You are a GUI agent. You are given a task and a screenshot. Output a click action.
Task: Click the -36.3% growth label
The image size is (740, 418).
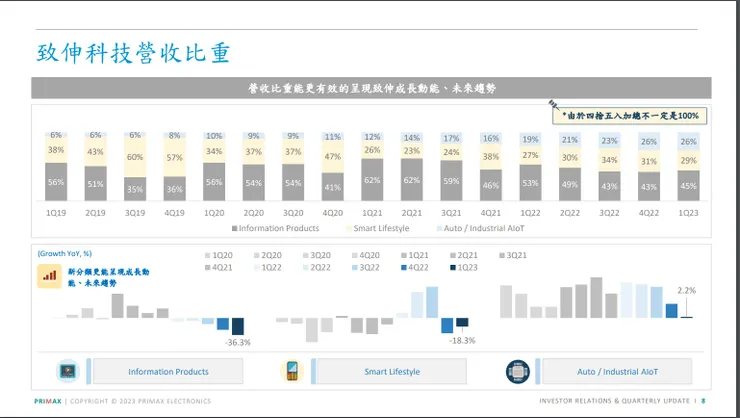[238, 343]
